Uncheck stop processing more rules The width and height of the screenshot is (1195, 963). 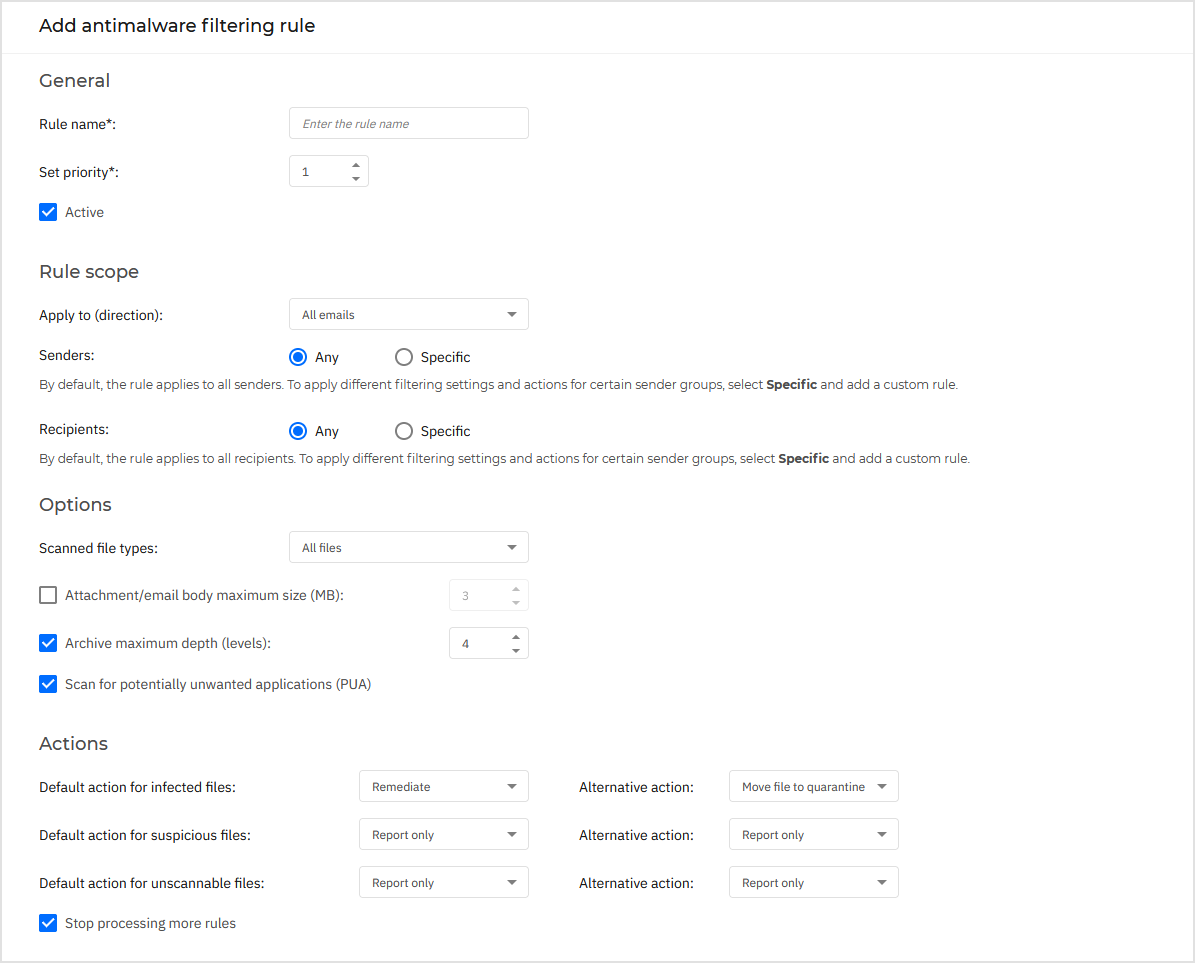point(47,922)
